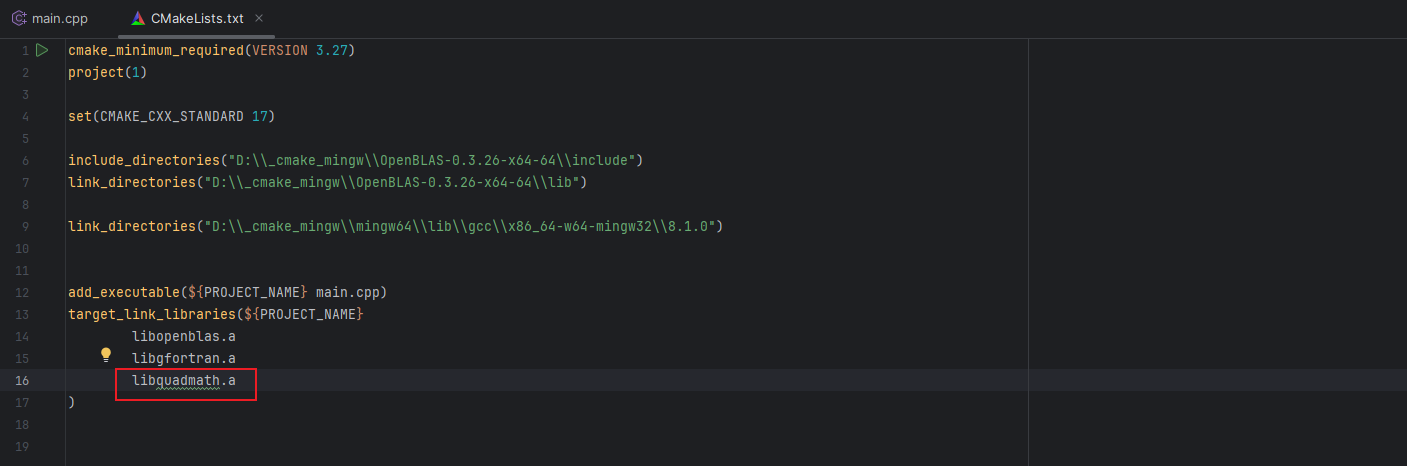Click the mingw32 8.1.0 link_directories path

(459, 227)
